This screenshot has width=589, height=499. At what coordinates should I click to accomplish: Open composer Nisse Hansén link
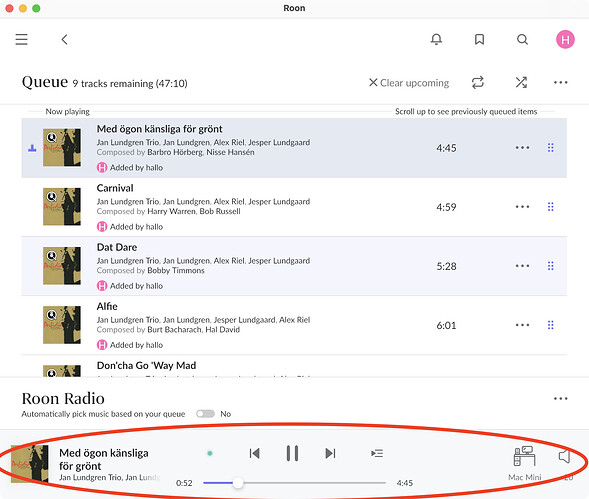(x=230, y=152)
